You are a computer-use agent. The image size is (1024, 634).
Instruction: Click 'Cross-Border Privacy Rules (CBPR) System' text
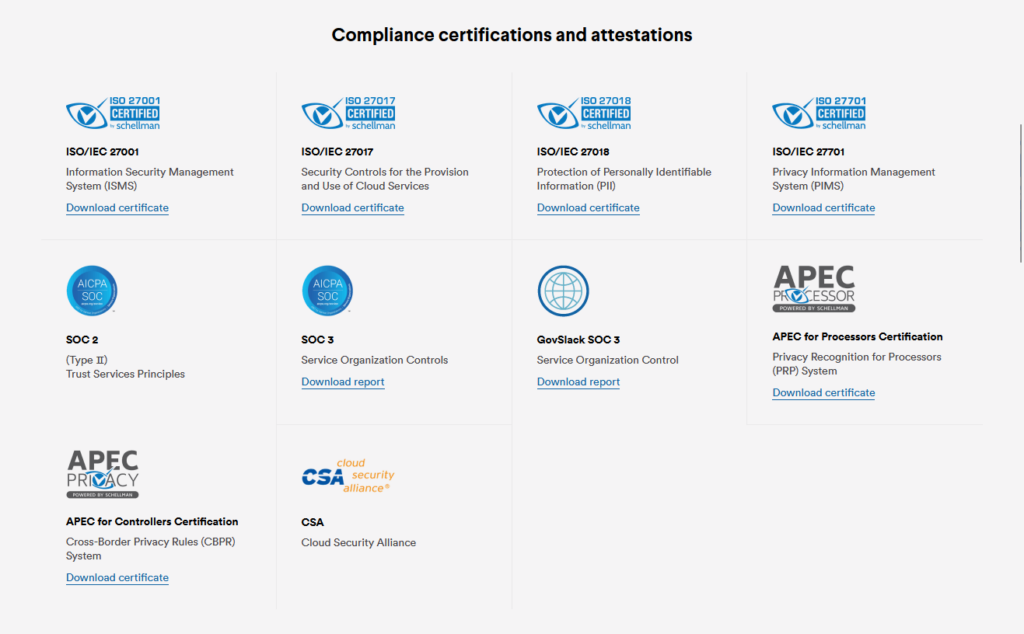(x=151, y=548)
